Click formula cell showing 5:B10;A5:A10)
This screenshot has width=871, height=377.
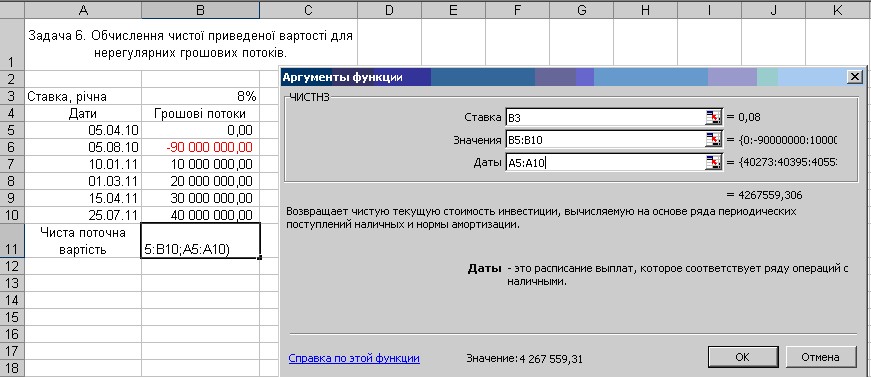pyautogui.click(x=201, y=240)
